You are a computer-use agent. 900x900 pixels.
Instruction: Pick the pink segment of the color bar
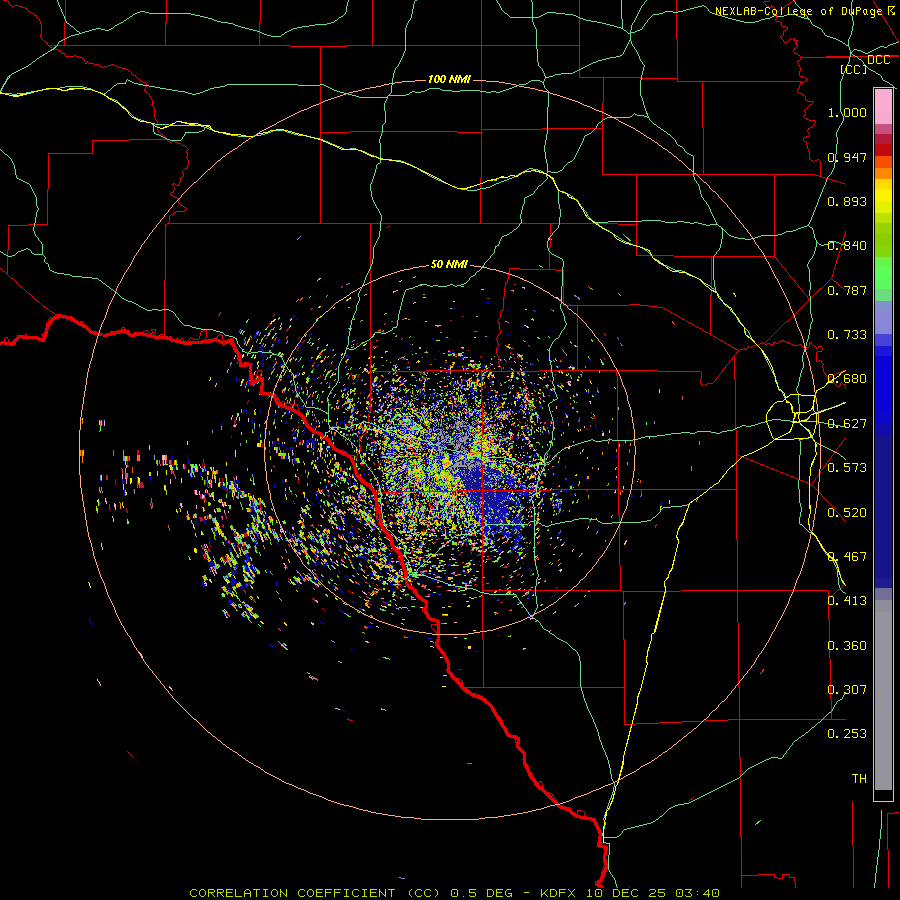(x=883, y=107)
